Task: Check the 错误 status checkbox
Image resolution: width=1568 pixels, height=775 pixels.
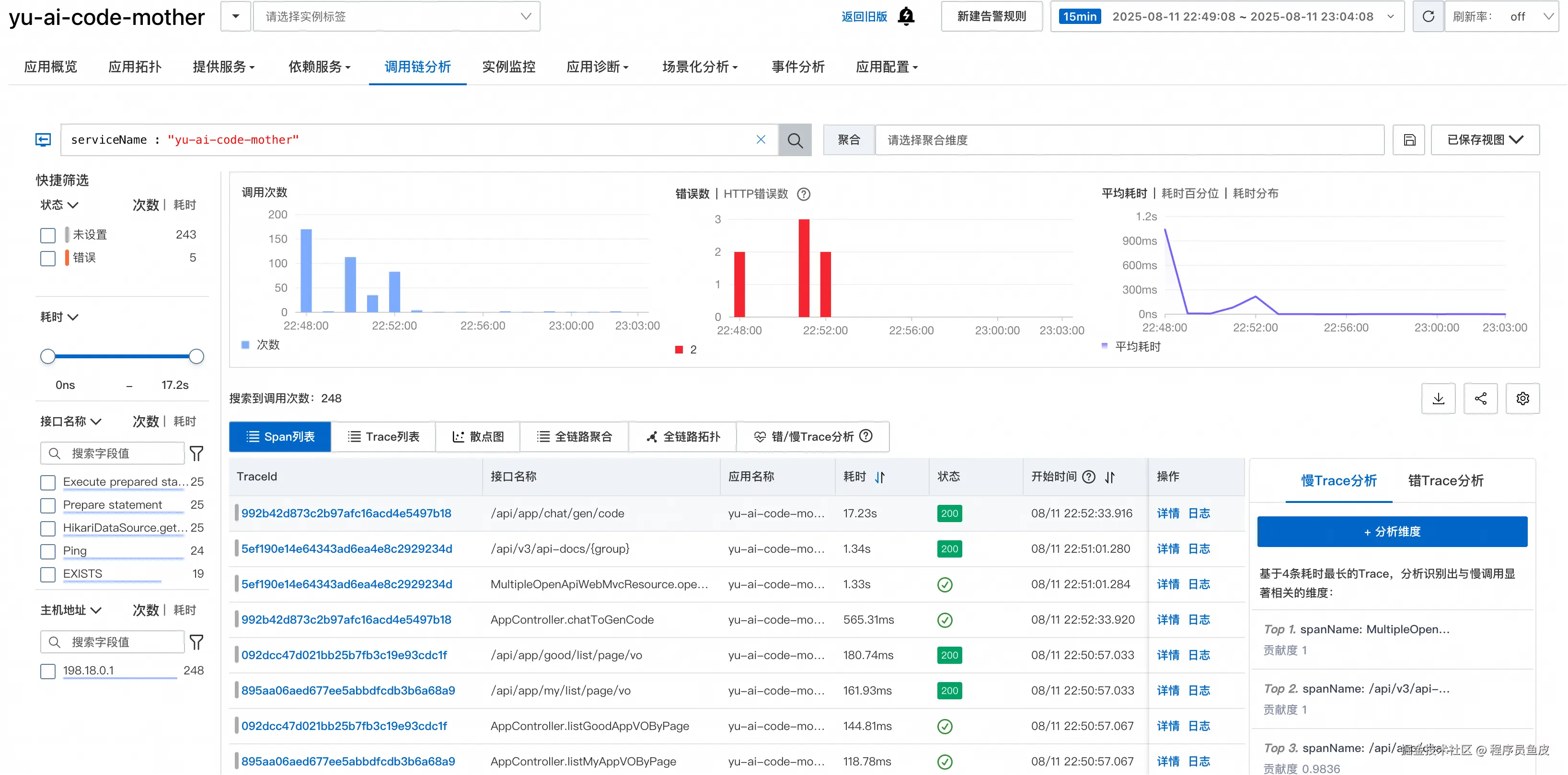Action: pyautogui.click(x=47, y=259)
